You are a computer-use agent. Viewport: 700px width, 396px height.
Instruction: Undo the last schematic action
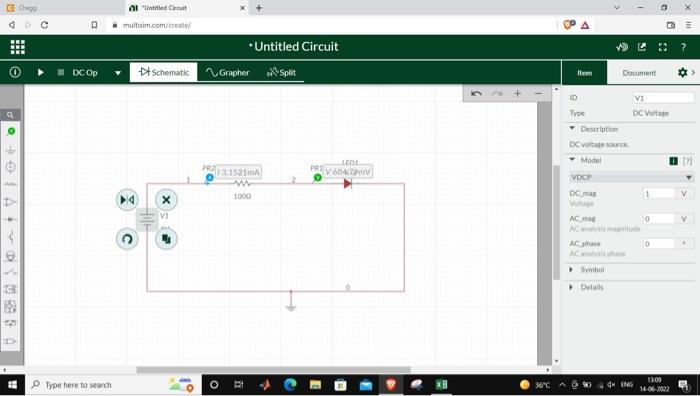[x=476, y=93]
